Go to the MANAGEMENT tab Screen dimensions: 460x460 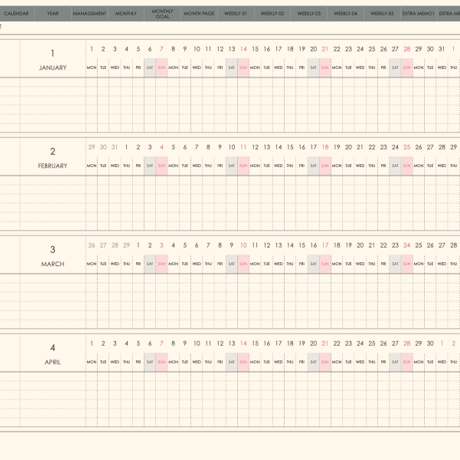(x=89, y=14)
